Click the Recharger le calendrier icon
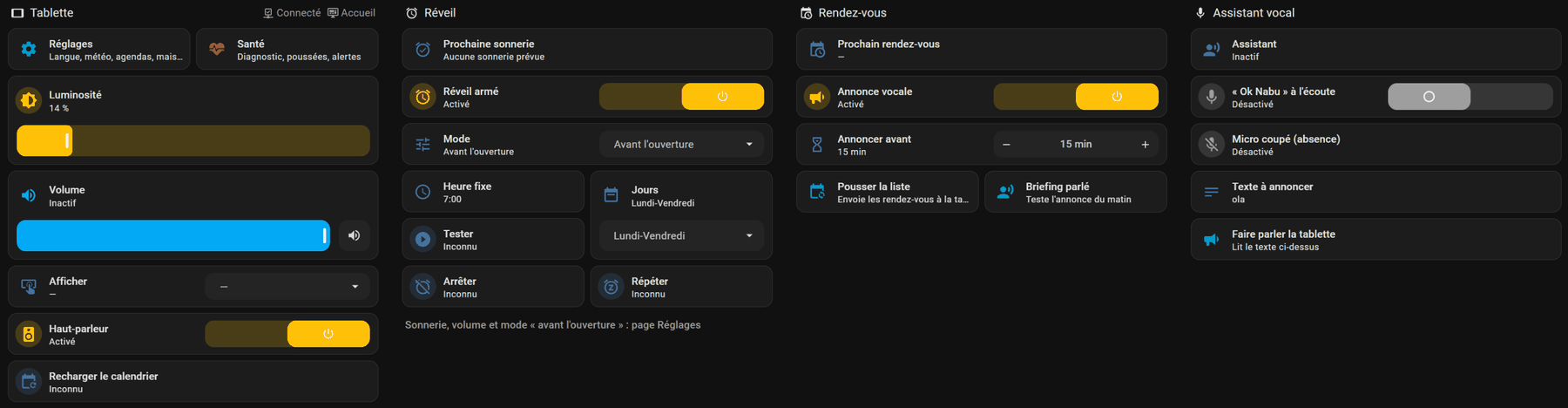This screenshot has width=1568, height=408. tap(29, 382)
